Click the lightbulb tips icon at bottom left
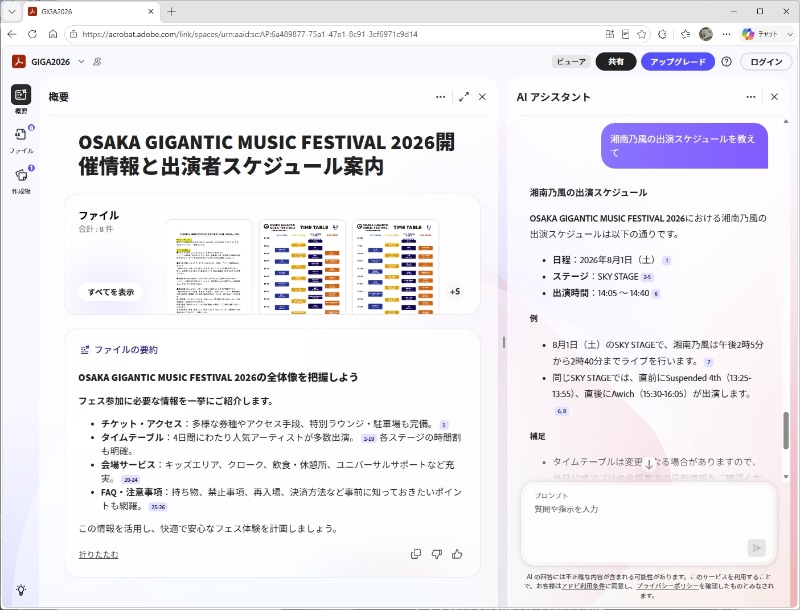Image resolution: width=800 pixels, height=610 pixels. pos(21,590)
